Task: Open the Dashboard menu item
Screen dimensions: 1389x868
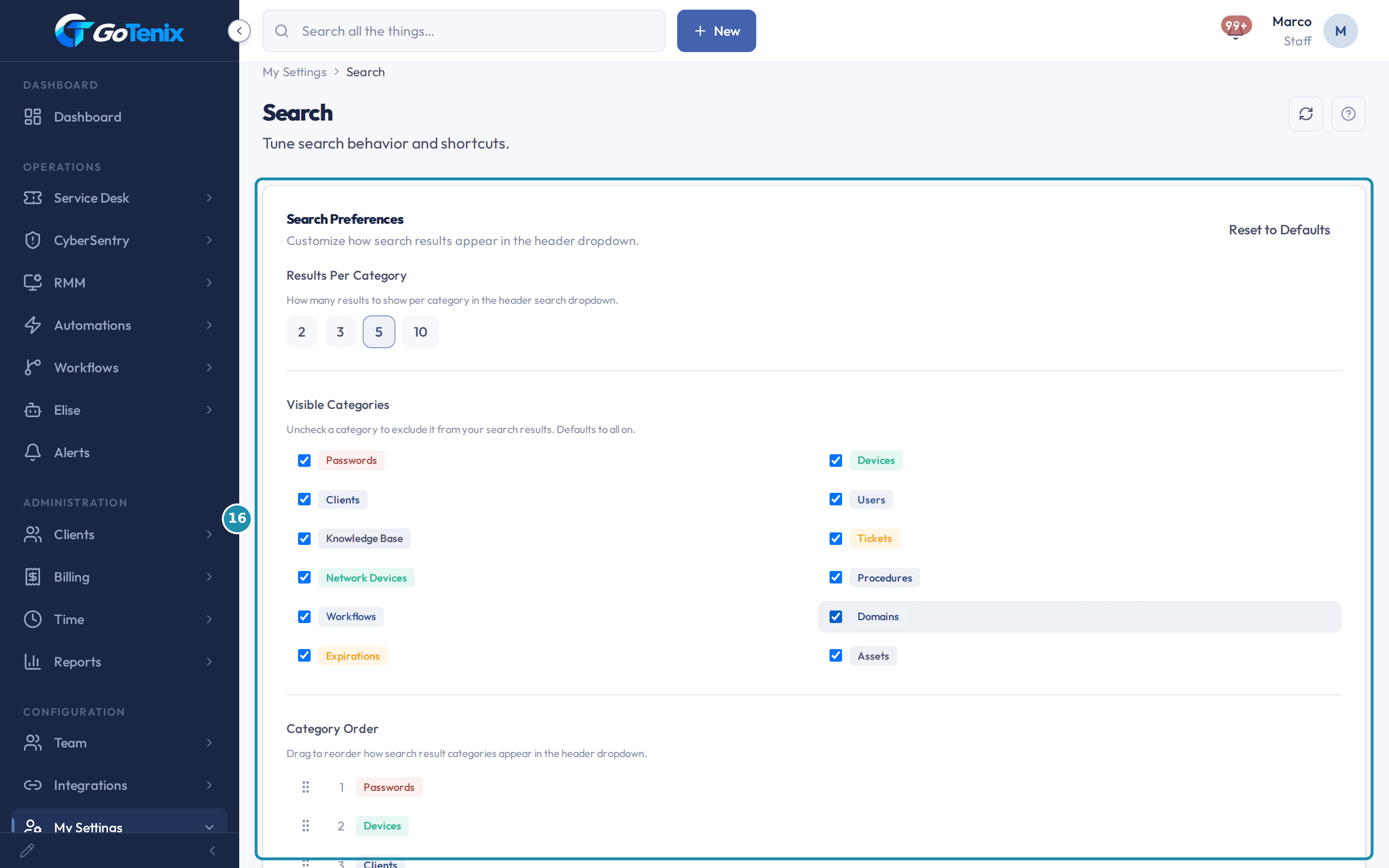Action: tap(120, 117)
